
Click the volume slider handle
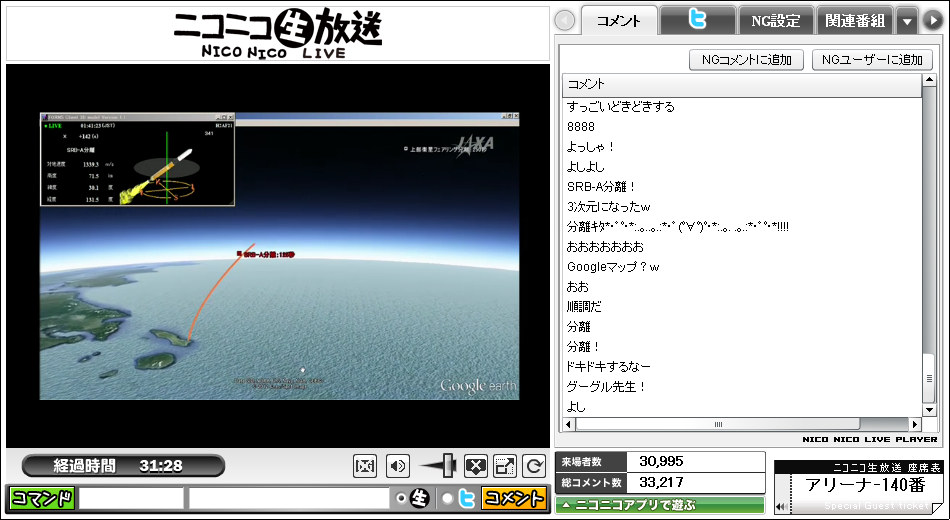pos(450,465)
